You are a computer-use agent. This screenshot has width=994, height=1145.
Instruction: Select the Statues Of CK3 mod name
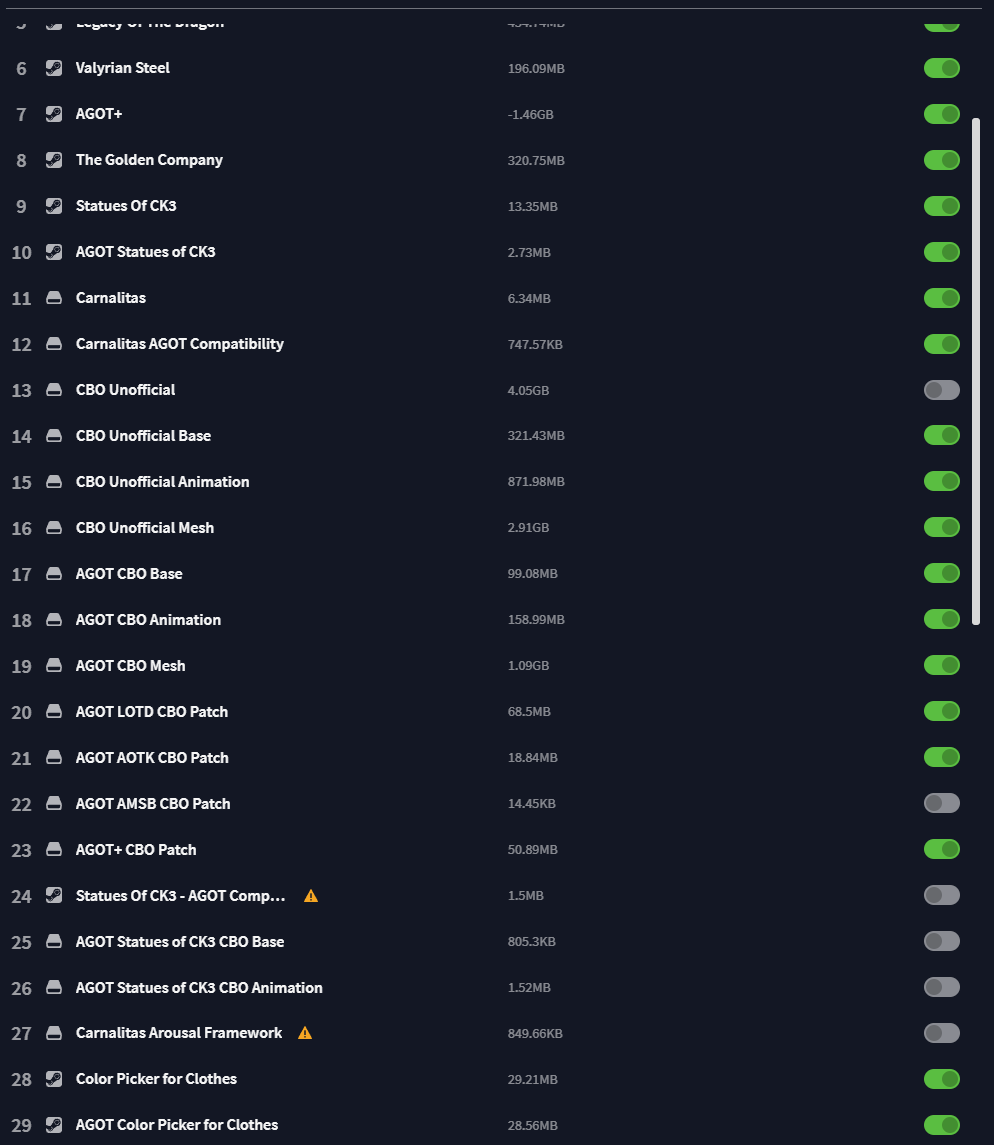tap(126, 206)
